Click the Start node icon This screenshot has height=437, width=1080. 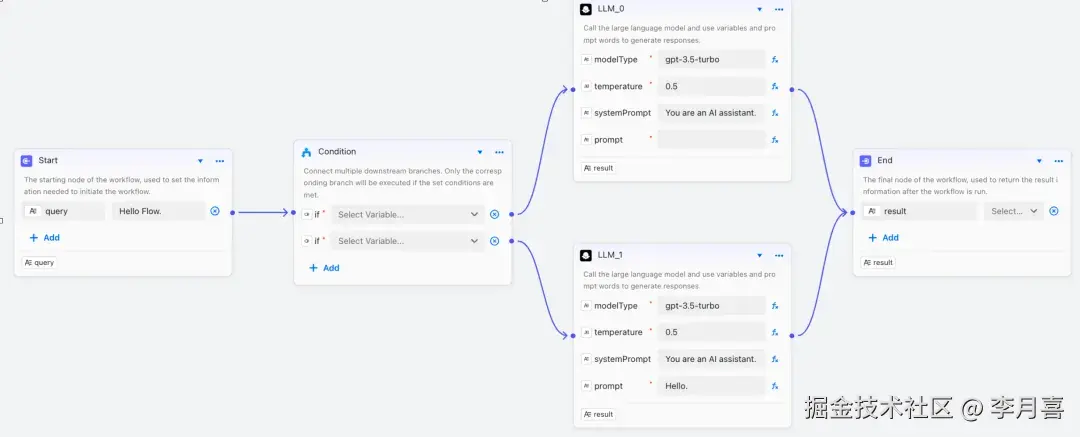click(27, 160)
